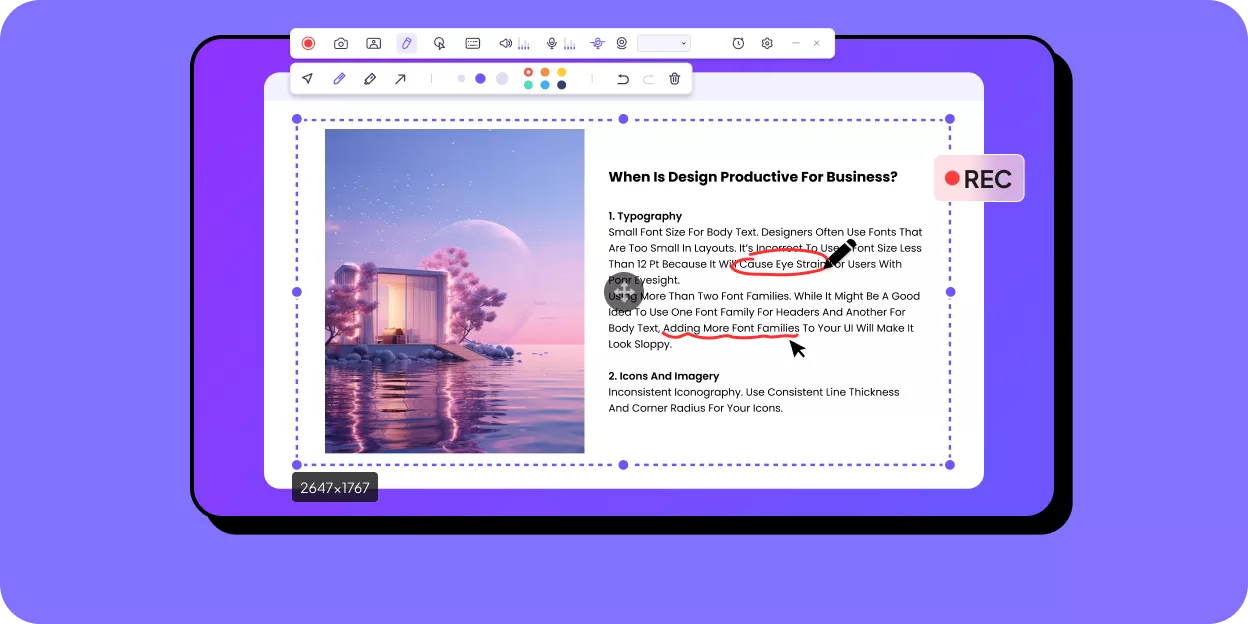Click the bottom-left selection corner handle
This screenshot has width=1248, height=624.
point(297,465)
